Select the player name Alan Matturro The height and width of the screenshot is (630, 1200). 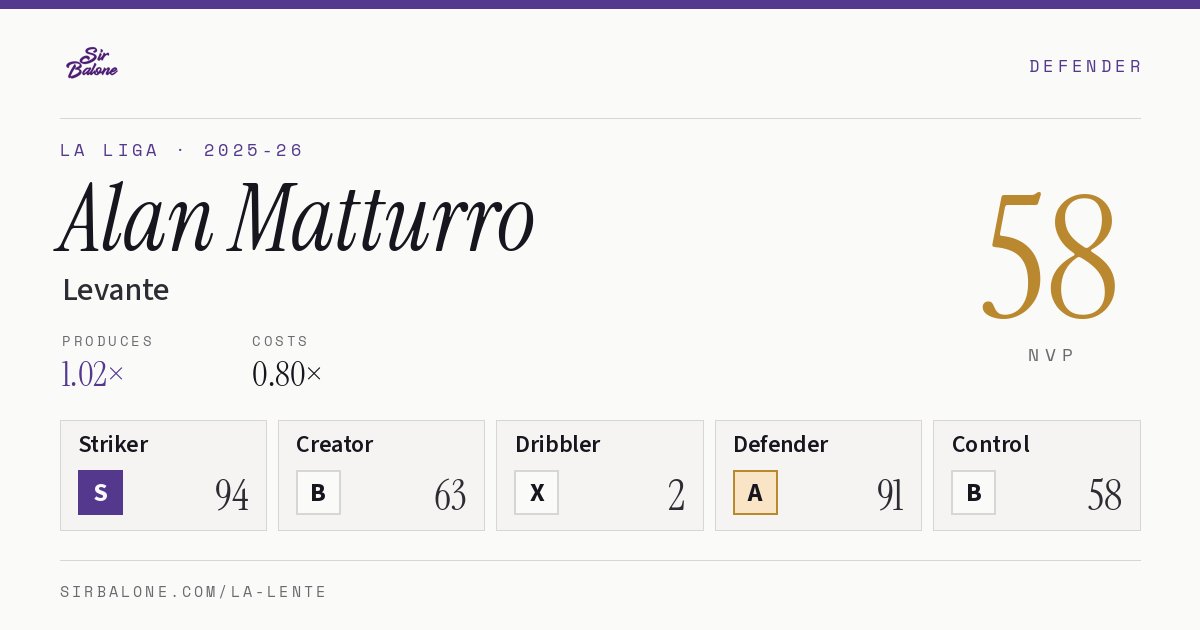pos(297,218)
